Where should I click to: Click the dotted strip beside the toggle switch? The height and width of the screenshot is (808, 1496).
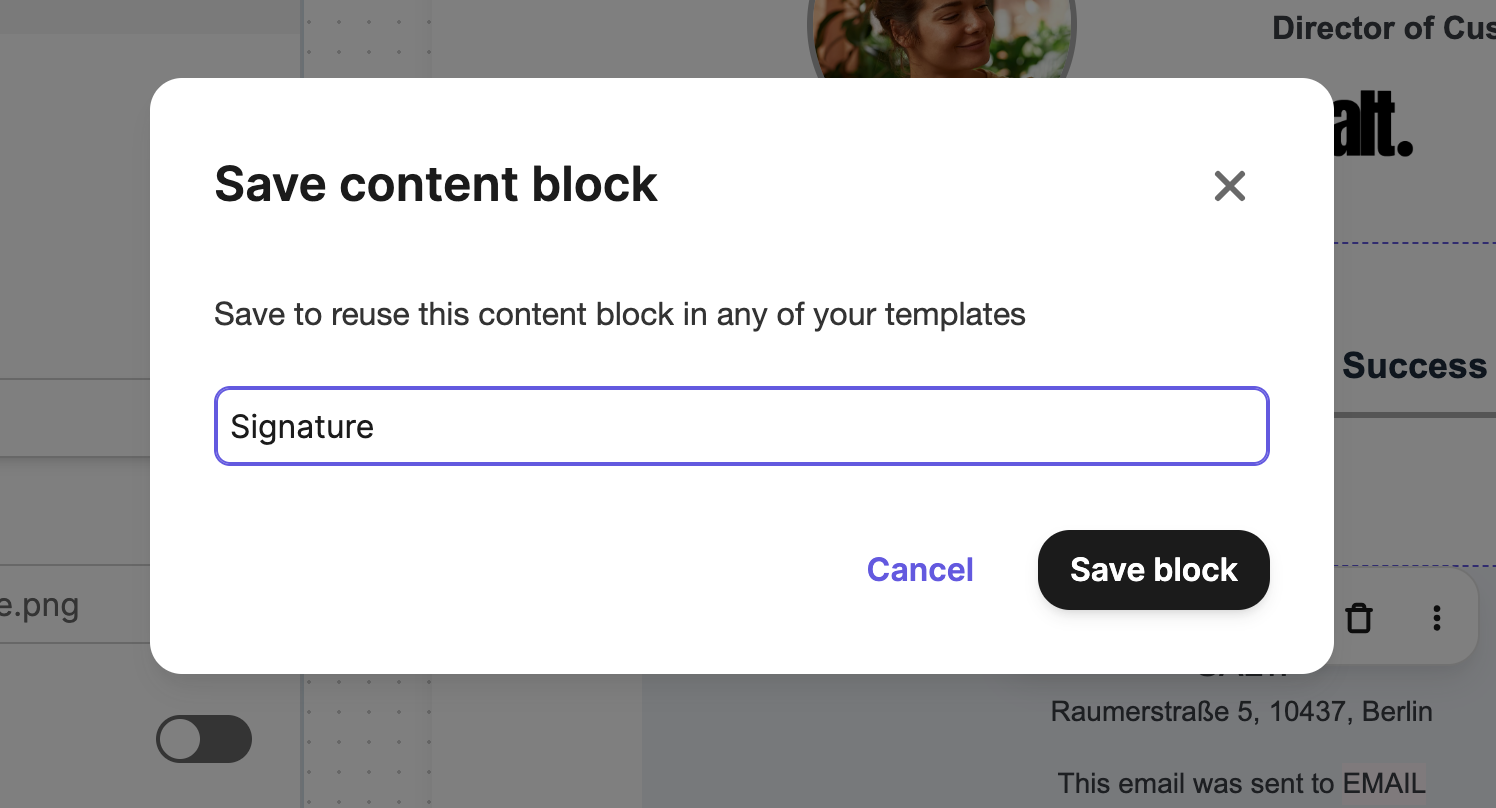coord(367,740)
